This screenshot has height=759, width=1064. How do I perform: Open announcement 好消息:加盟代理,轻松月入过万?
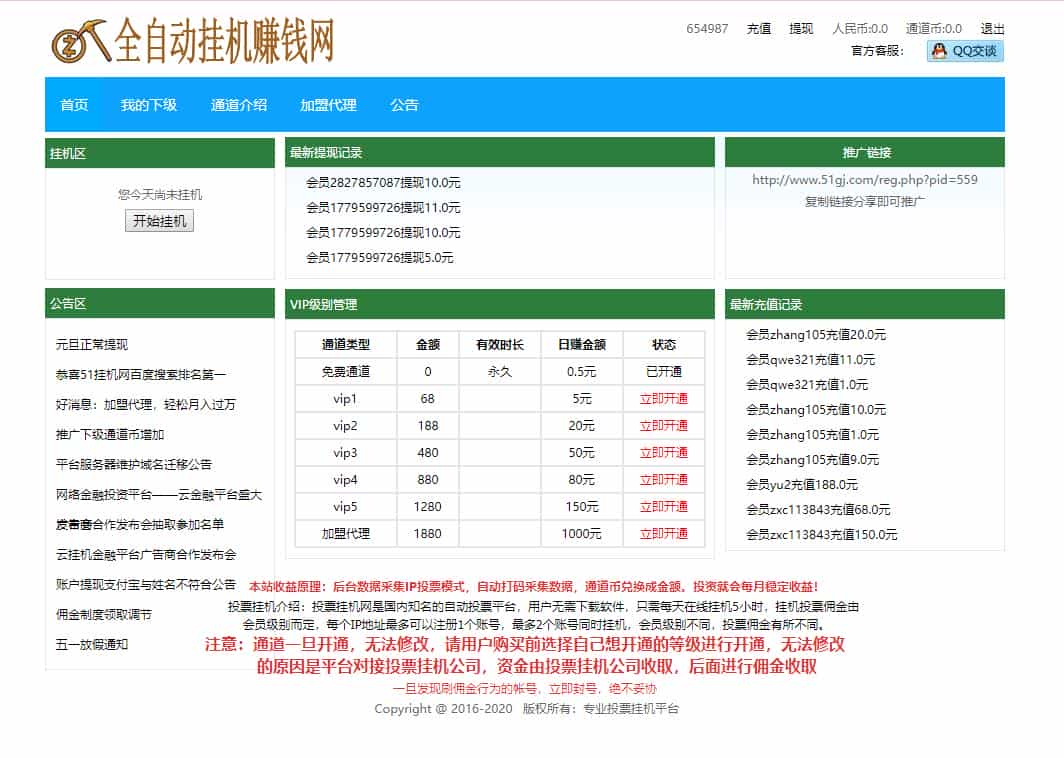point(146,404)
